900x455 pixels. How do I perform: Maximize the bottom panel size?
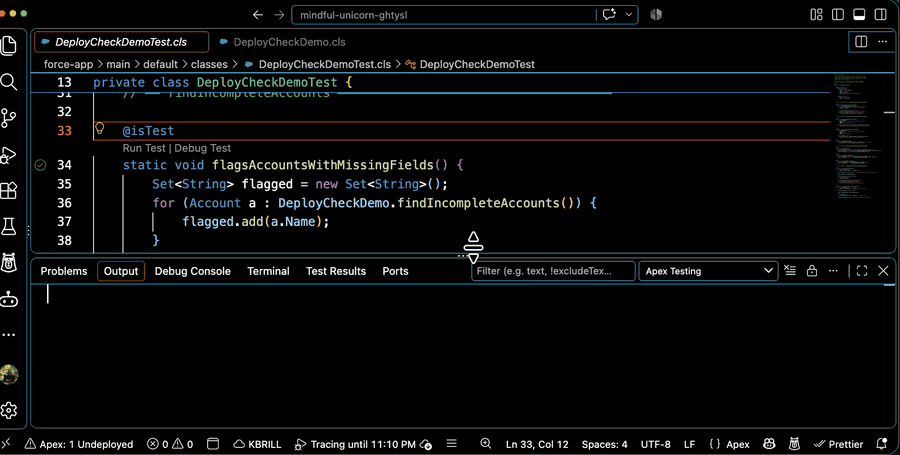862,271
